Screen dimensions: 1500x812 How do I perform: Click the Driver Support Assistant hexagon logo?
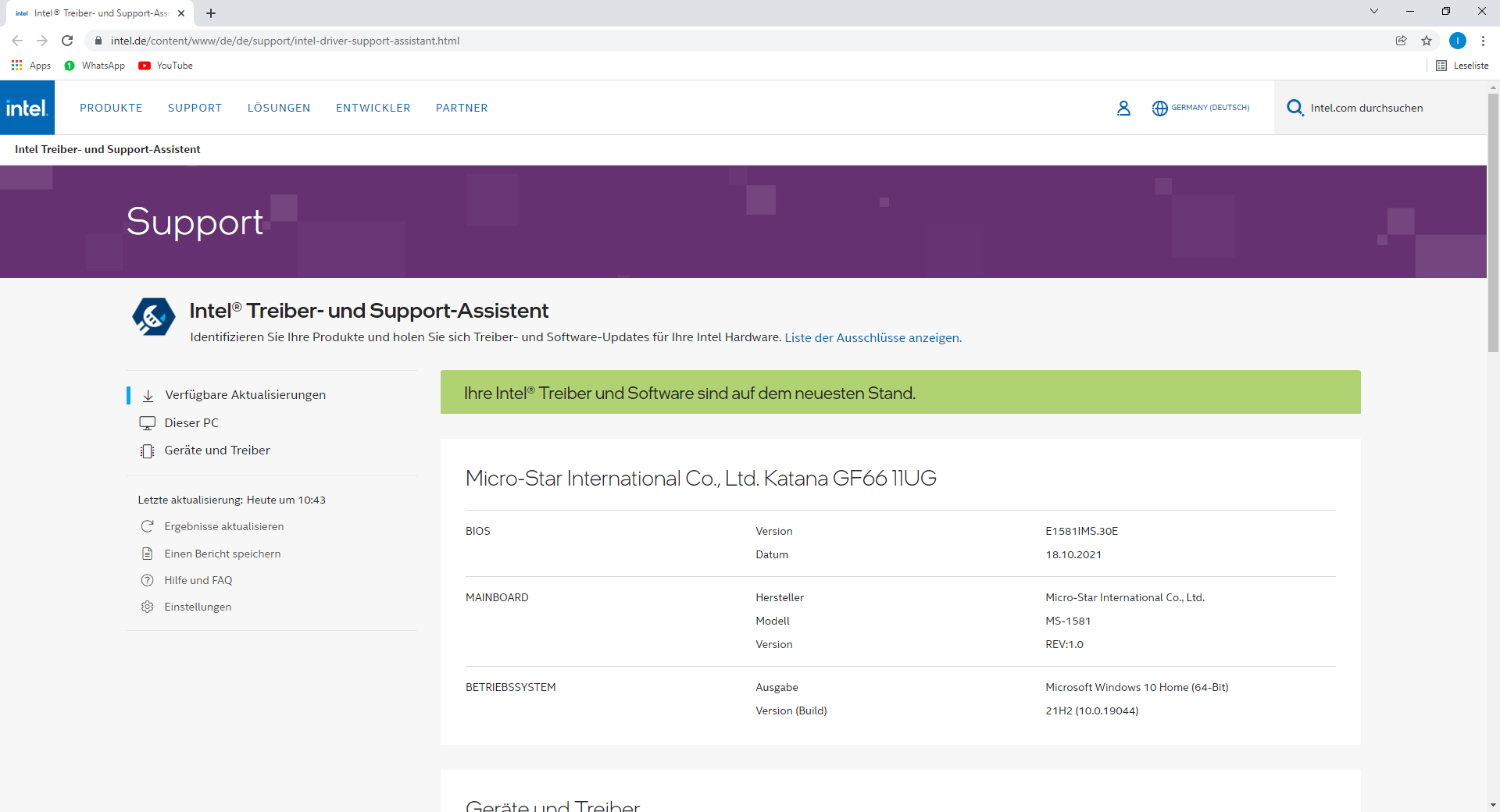pyautogui.click(x=154, y=317)
